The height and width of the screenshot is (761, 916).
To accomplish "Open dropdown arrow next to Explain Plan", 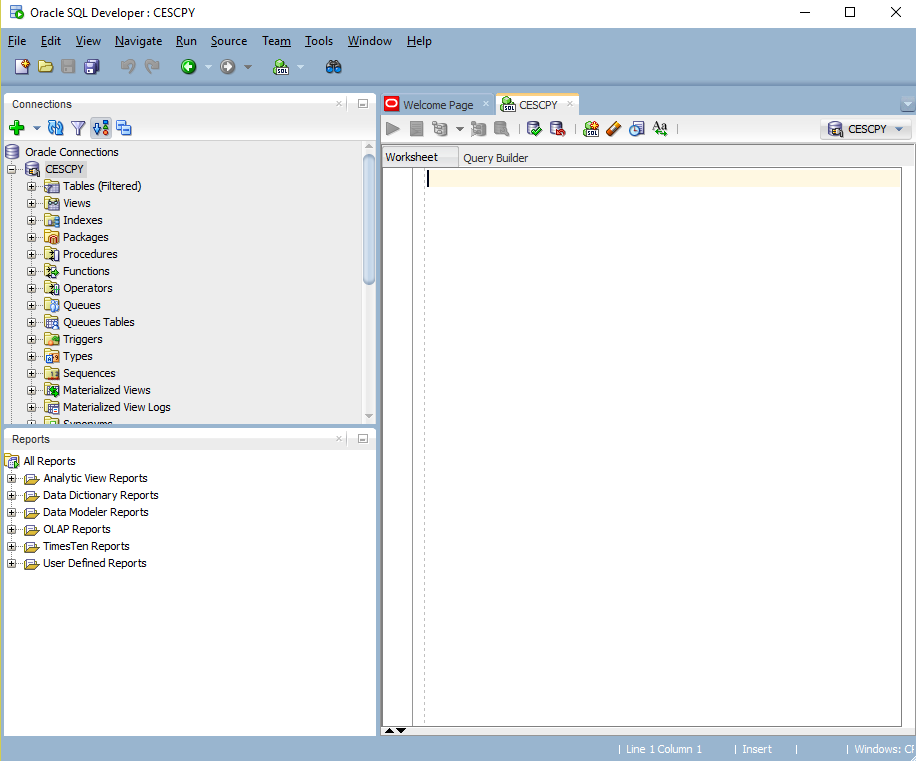I will (460, 129).
